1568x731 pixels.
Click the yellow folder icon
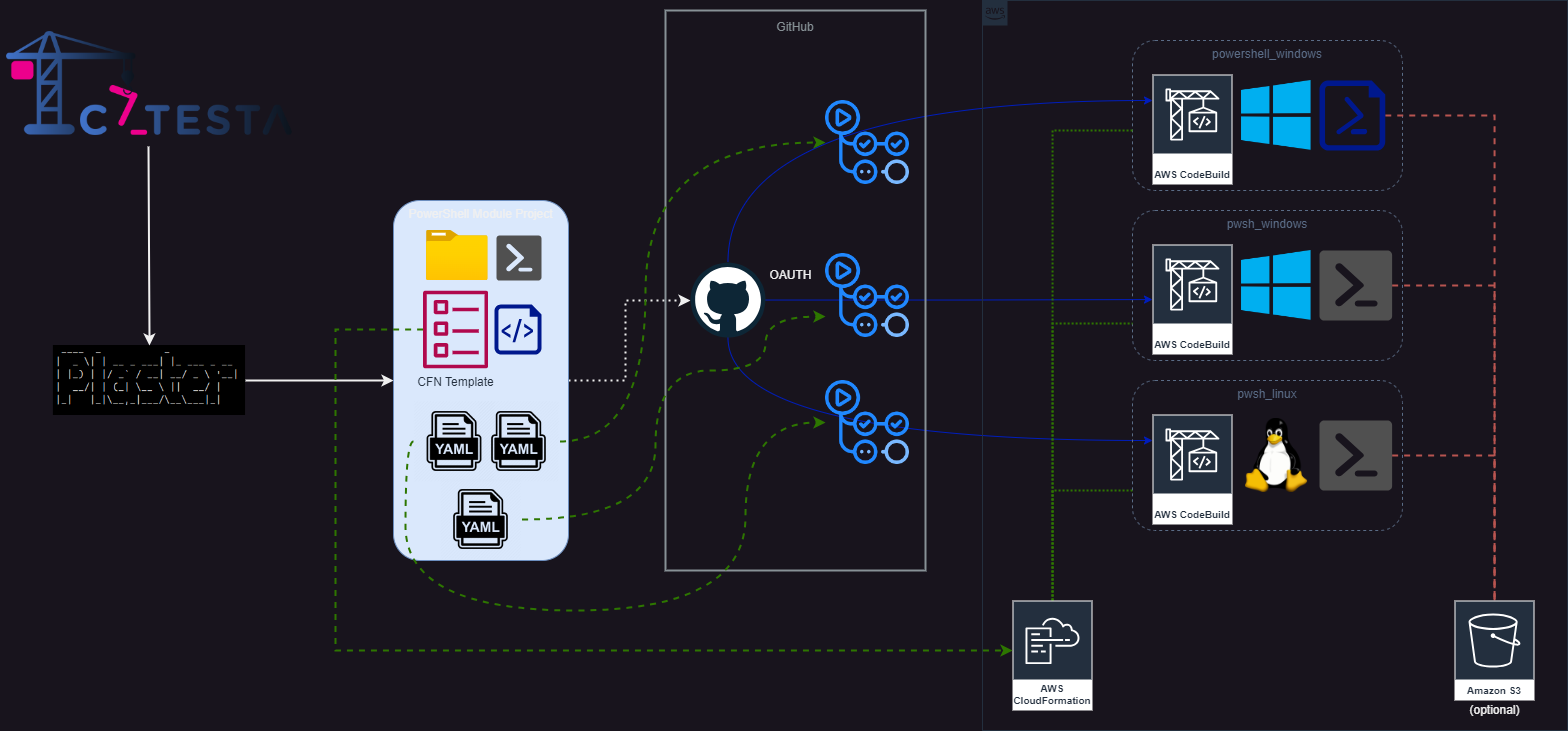click(x=456, y=255)
